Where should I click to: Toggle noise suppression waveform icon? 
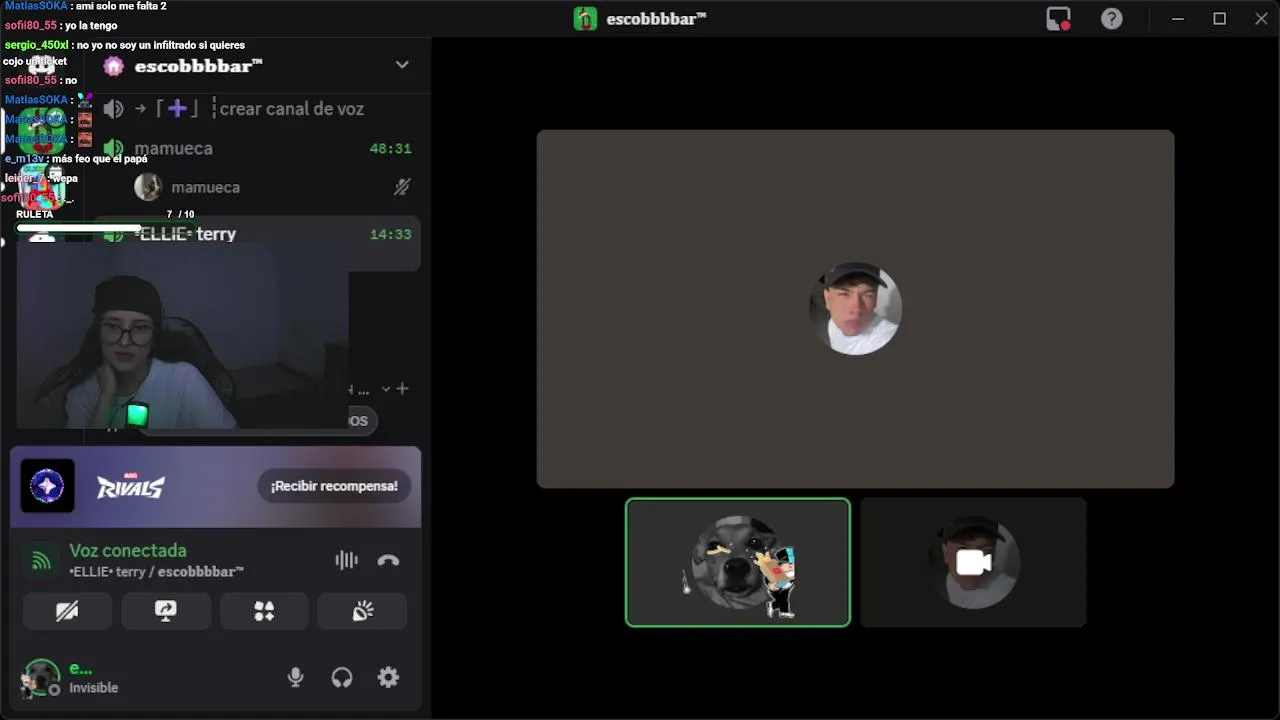point(346,561)
